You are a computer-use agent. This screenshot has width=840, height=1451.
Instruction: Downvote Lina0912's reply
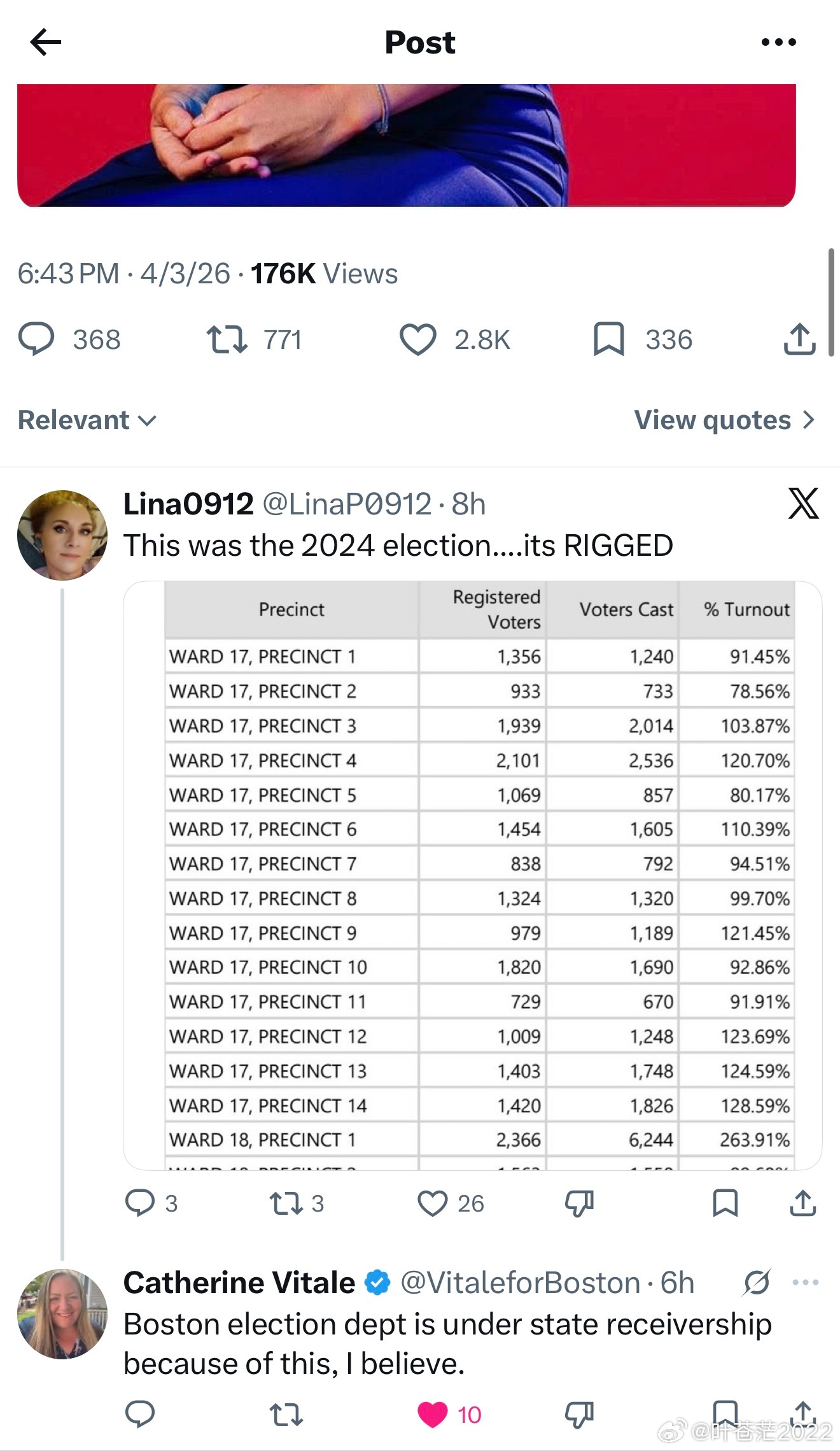[x=579, y=1203]
